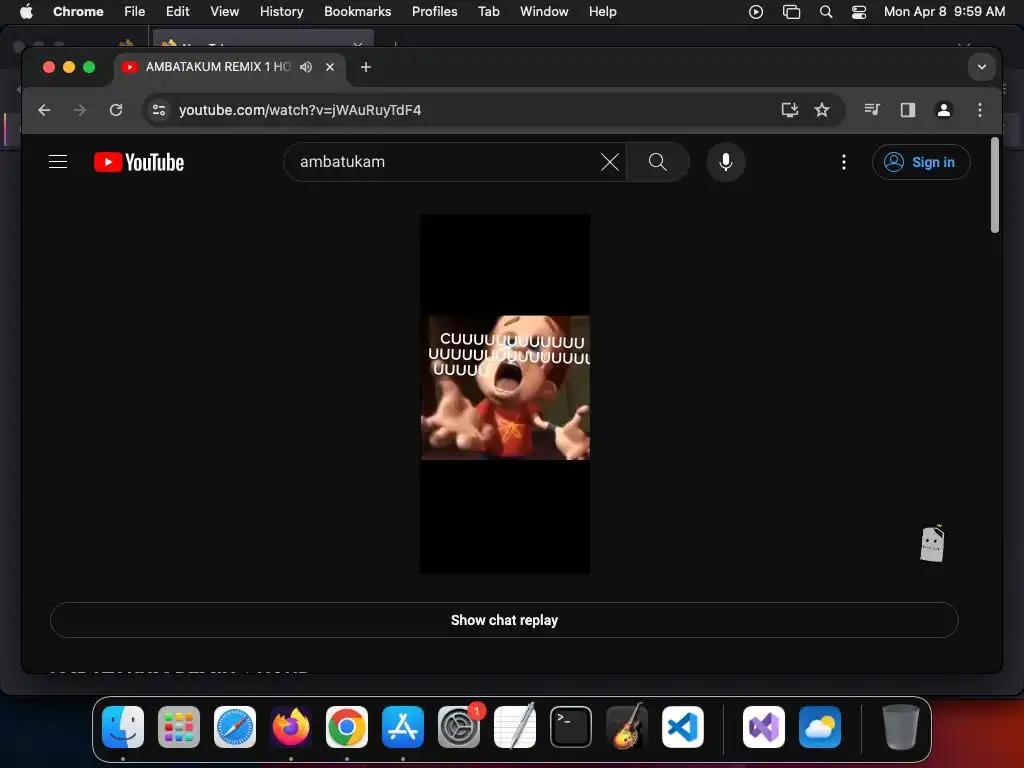
Task: Go back using browser back arrow
Action: [44, 110]
